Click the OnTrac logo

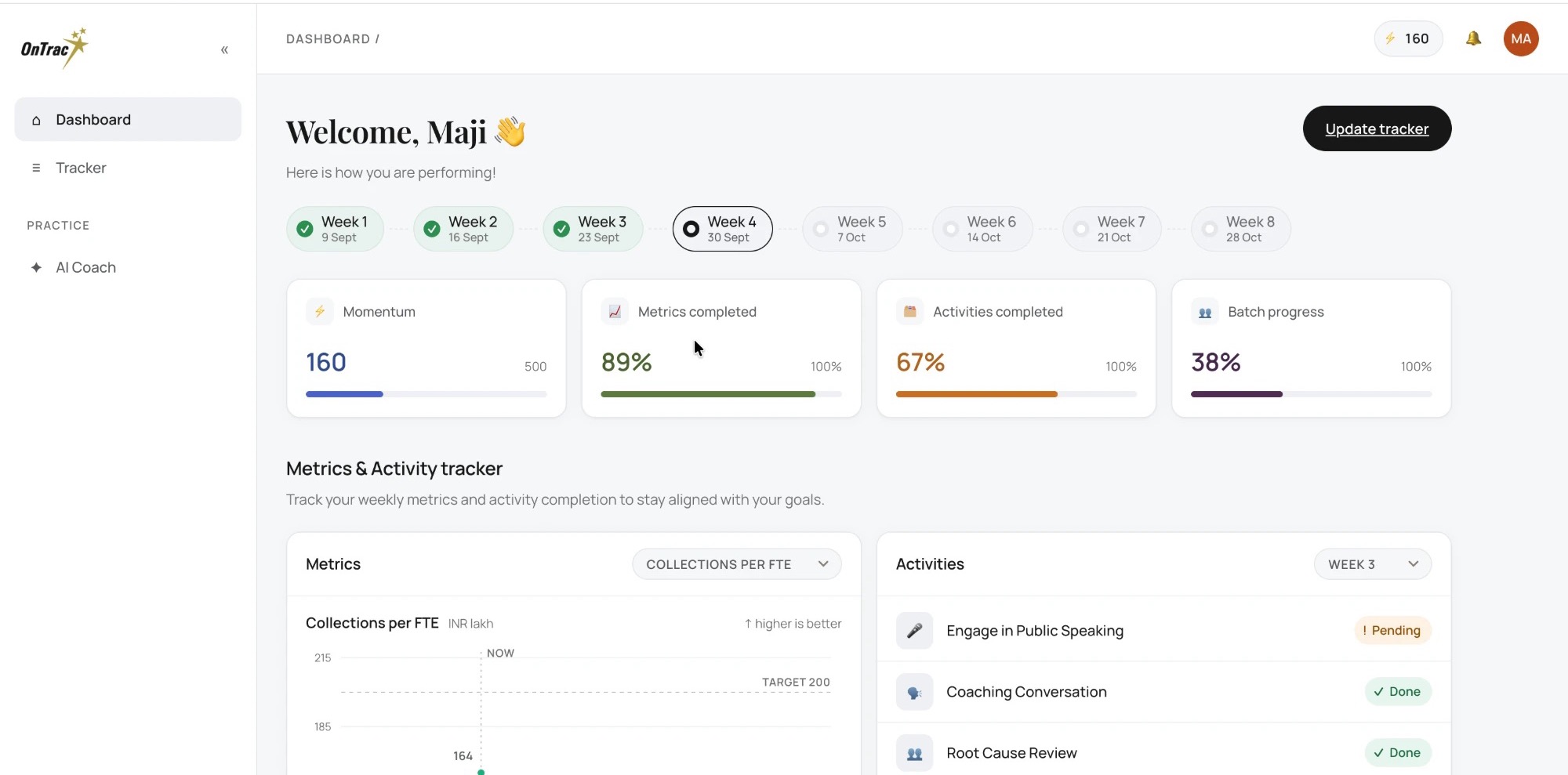[55, 49]
